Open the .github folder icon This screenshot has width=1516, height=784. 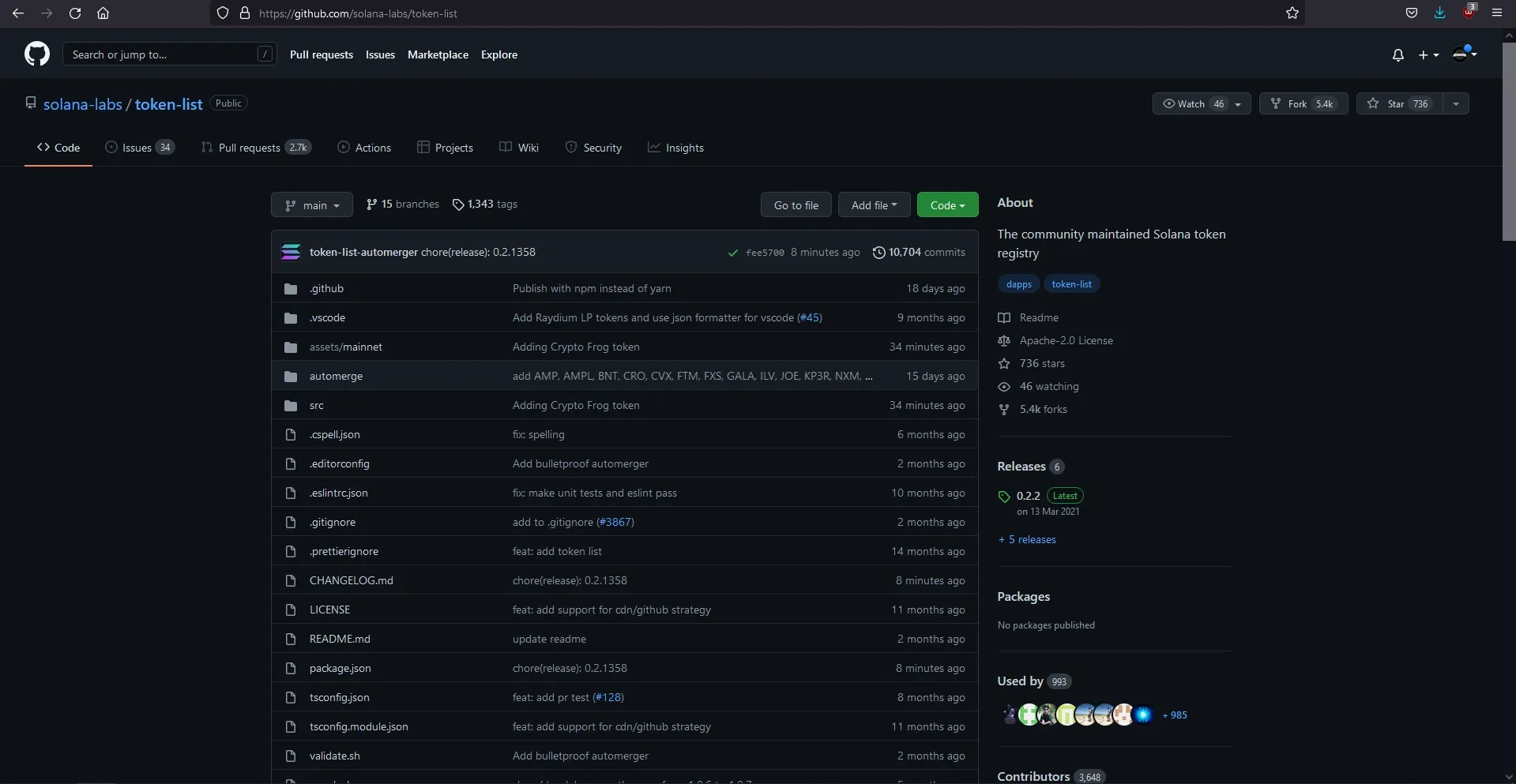pos(291,289)
